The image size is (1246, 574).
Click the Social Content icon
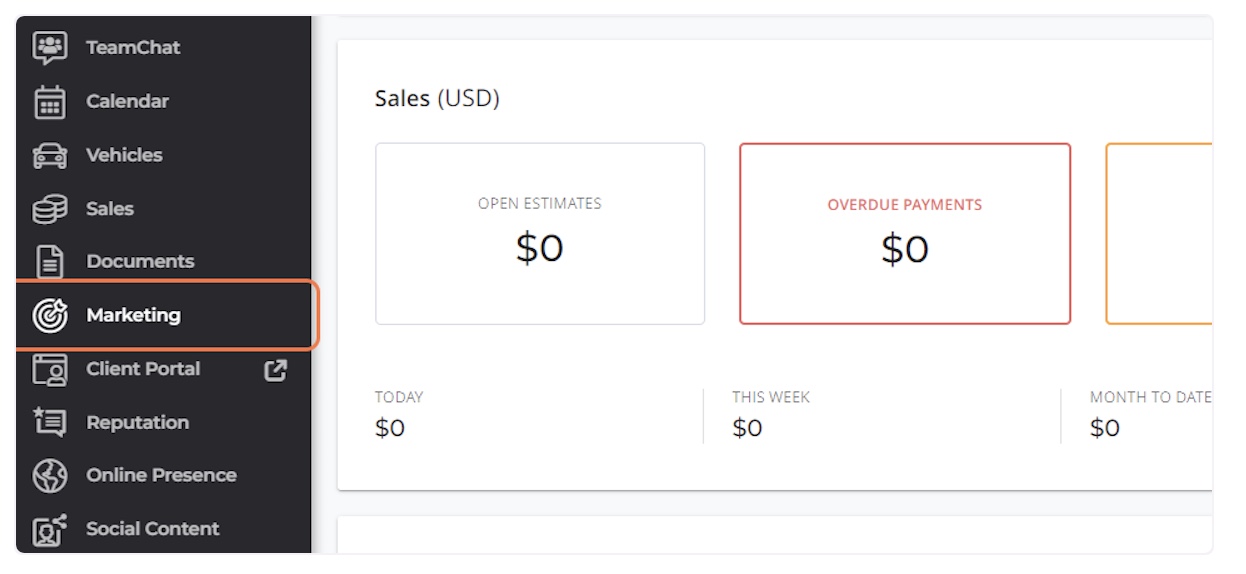point(50,530)
